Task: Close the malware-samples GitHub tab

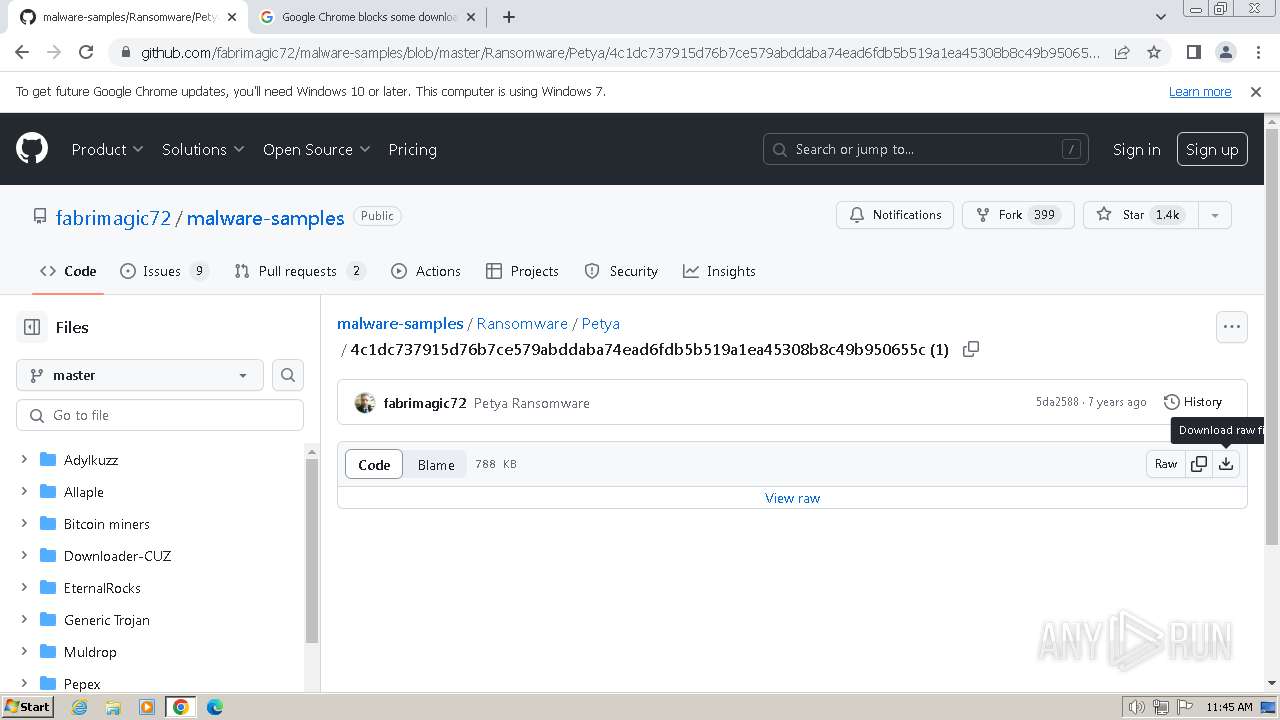Action: coord(232,17)
